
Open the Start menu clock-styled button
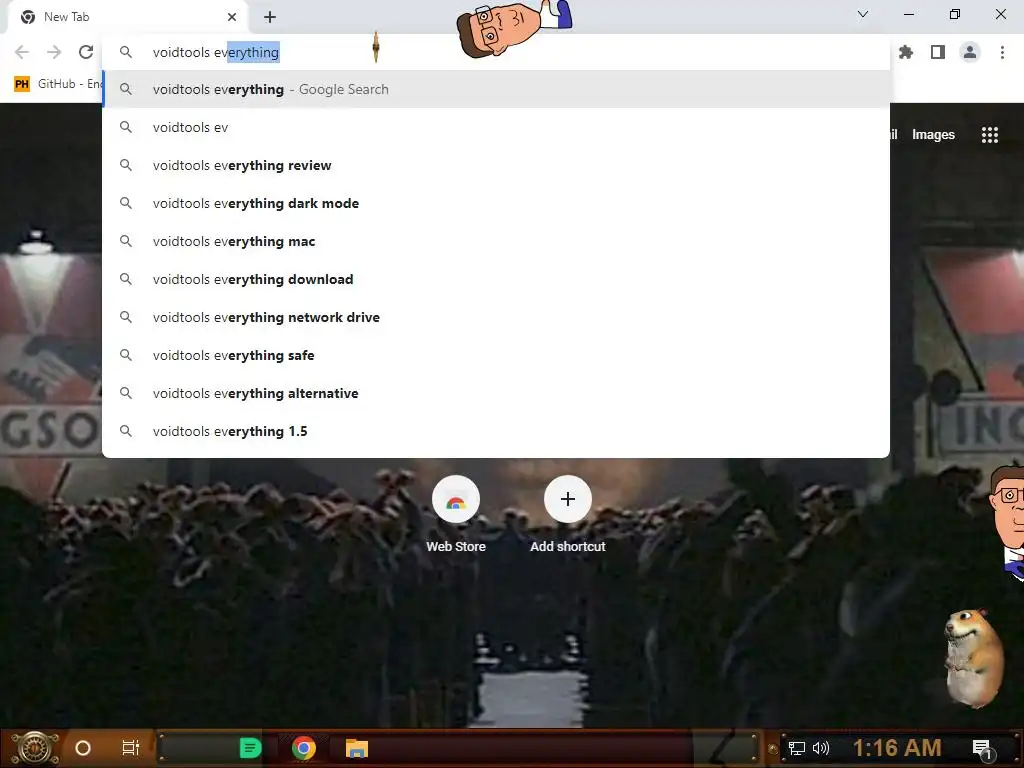[x=35, y=748]
